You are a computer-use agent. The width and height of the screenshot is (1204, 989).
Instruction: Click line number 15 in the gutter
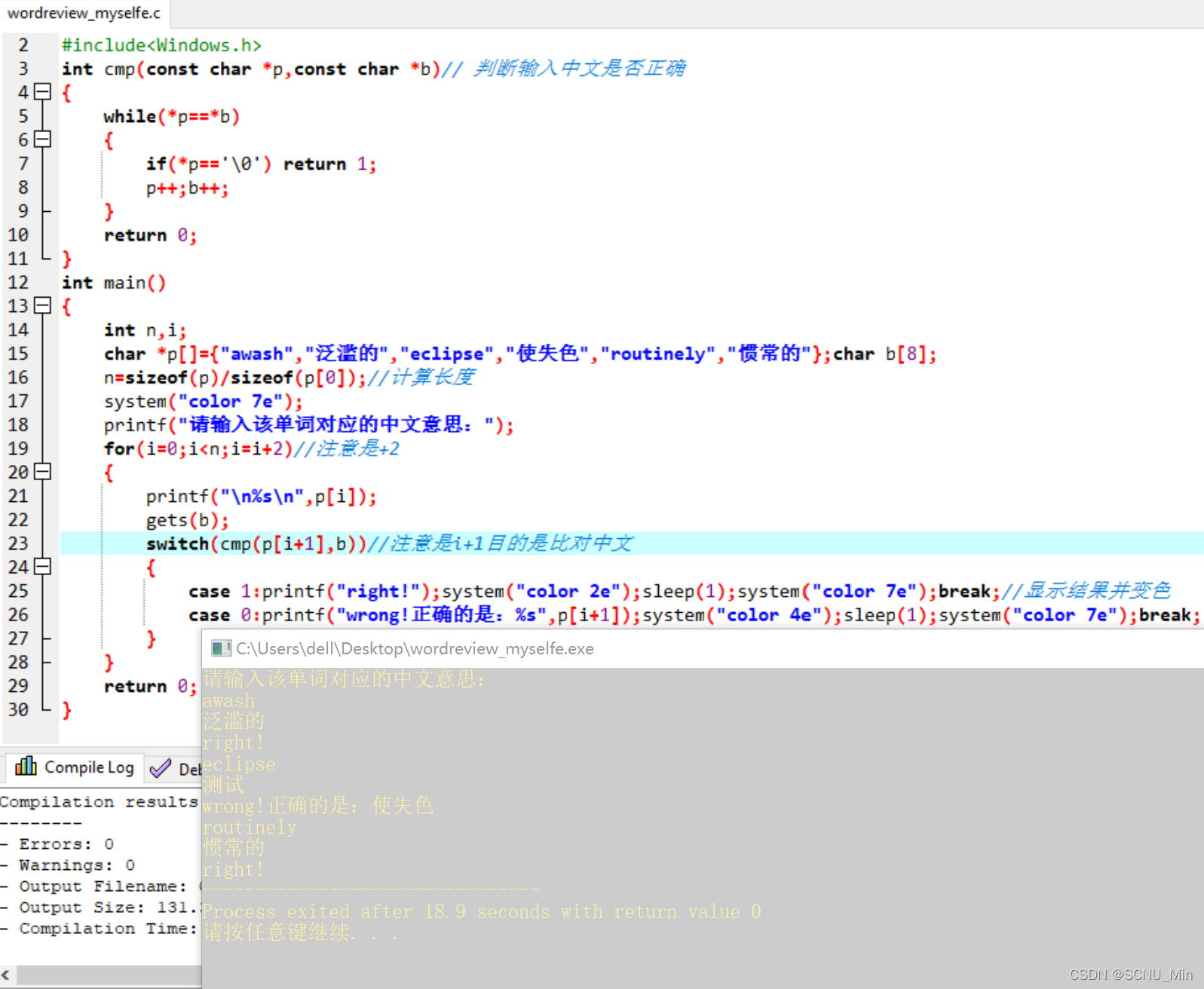click(18, 354)
